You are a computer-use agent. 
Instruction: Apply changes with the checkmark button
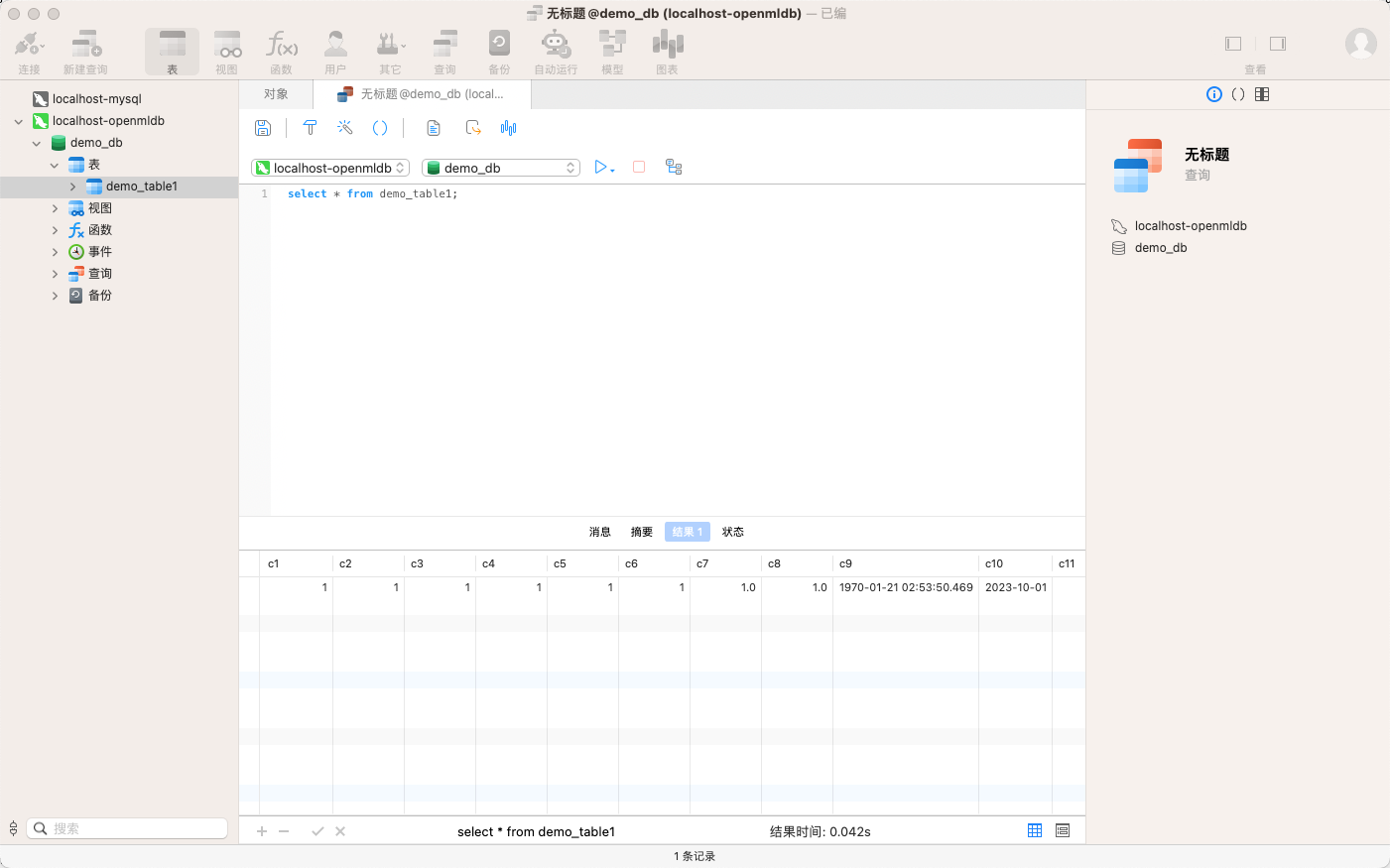(317, 831)
